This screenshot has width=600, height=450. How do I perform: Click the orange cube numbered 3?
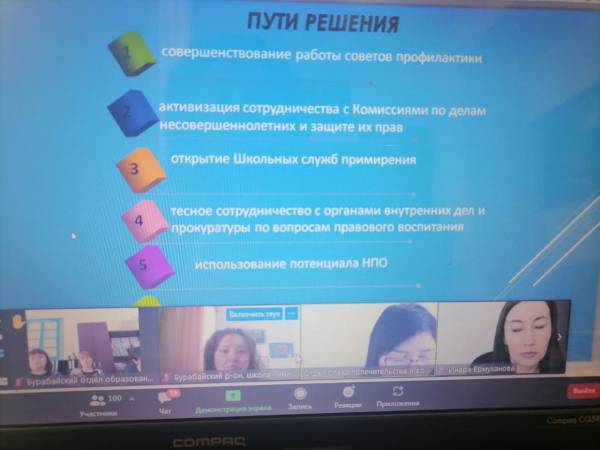pyautogui.click(x=141, y=170)
